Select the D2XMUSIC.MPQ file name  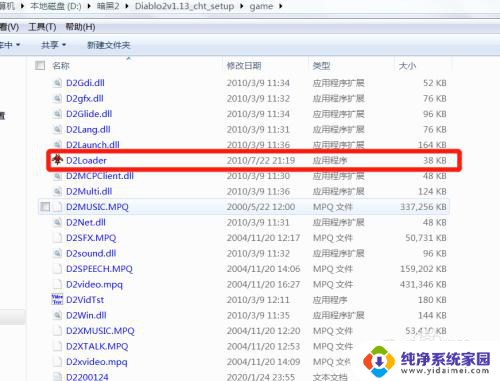coord(100,331)
